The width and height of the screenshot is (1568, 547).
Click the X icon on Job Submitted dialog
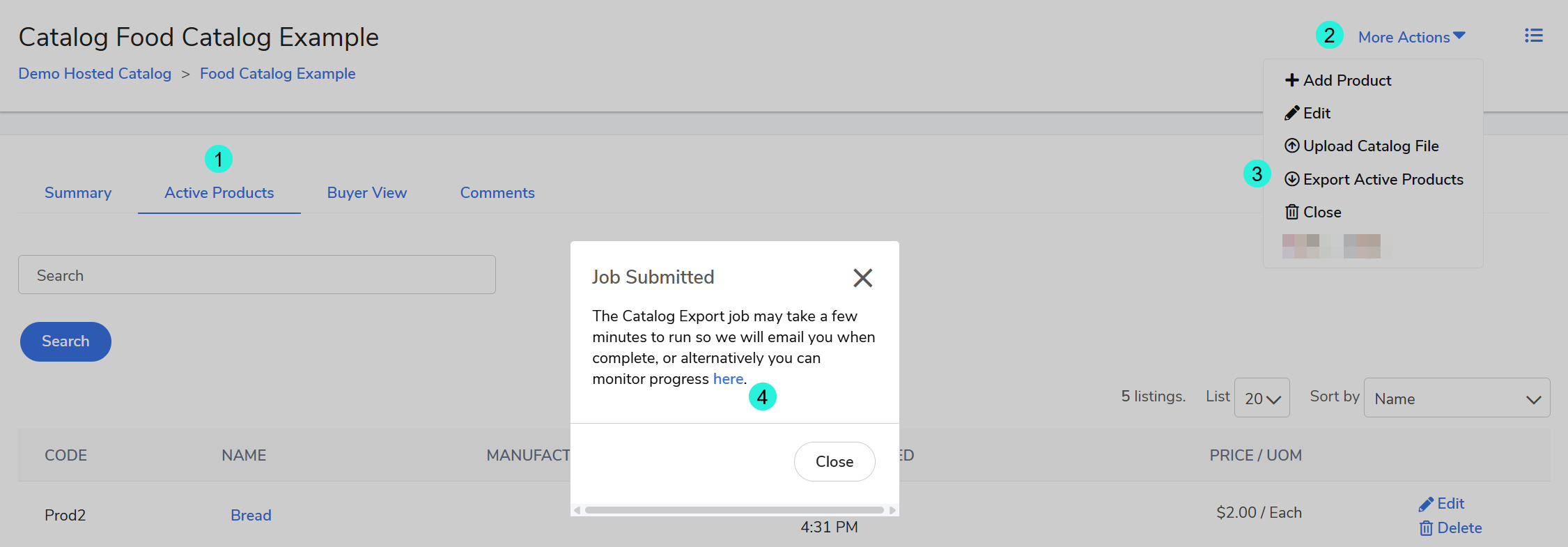point(862,278)
